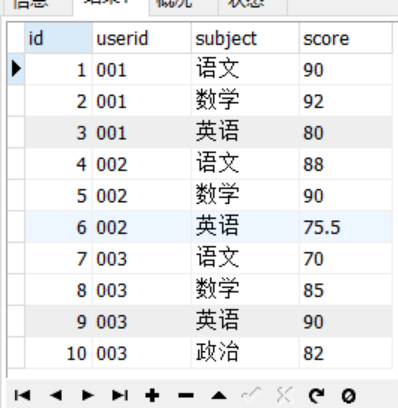This screenshot has height=408, width=398.
Task: Go to next record arrow
Action: pos(88,396)
